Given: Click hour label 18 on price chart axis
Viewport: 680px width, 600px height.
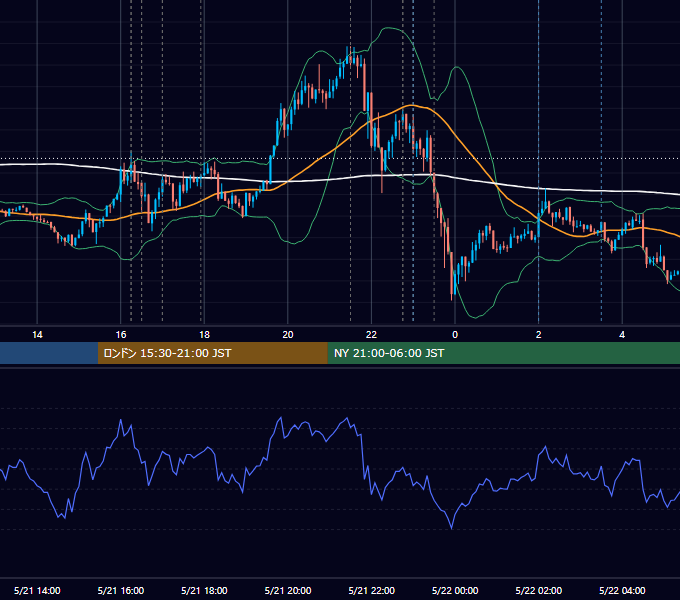Looking at the screenshot, I should click(x=204, y=335).
